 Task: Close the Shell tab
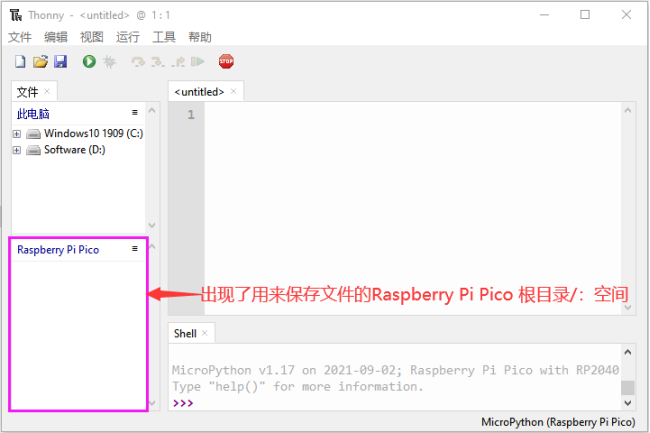[x=205, y=333]
